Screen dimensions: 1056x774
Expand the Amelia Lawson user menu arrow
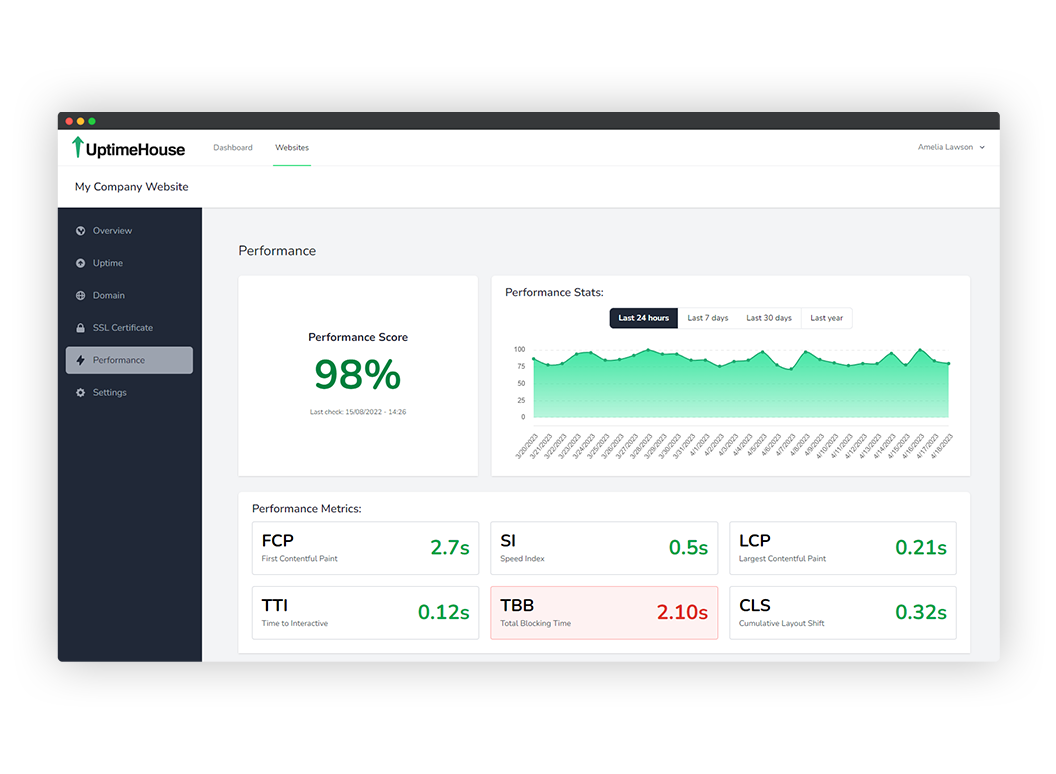point(982,148)
